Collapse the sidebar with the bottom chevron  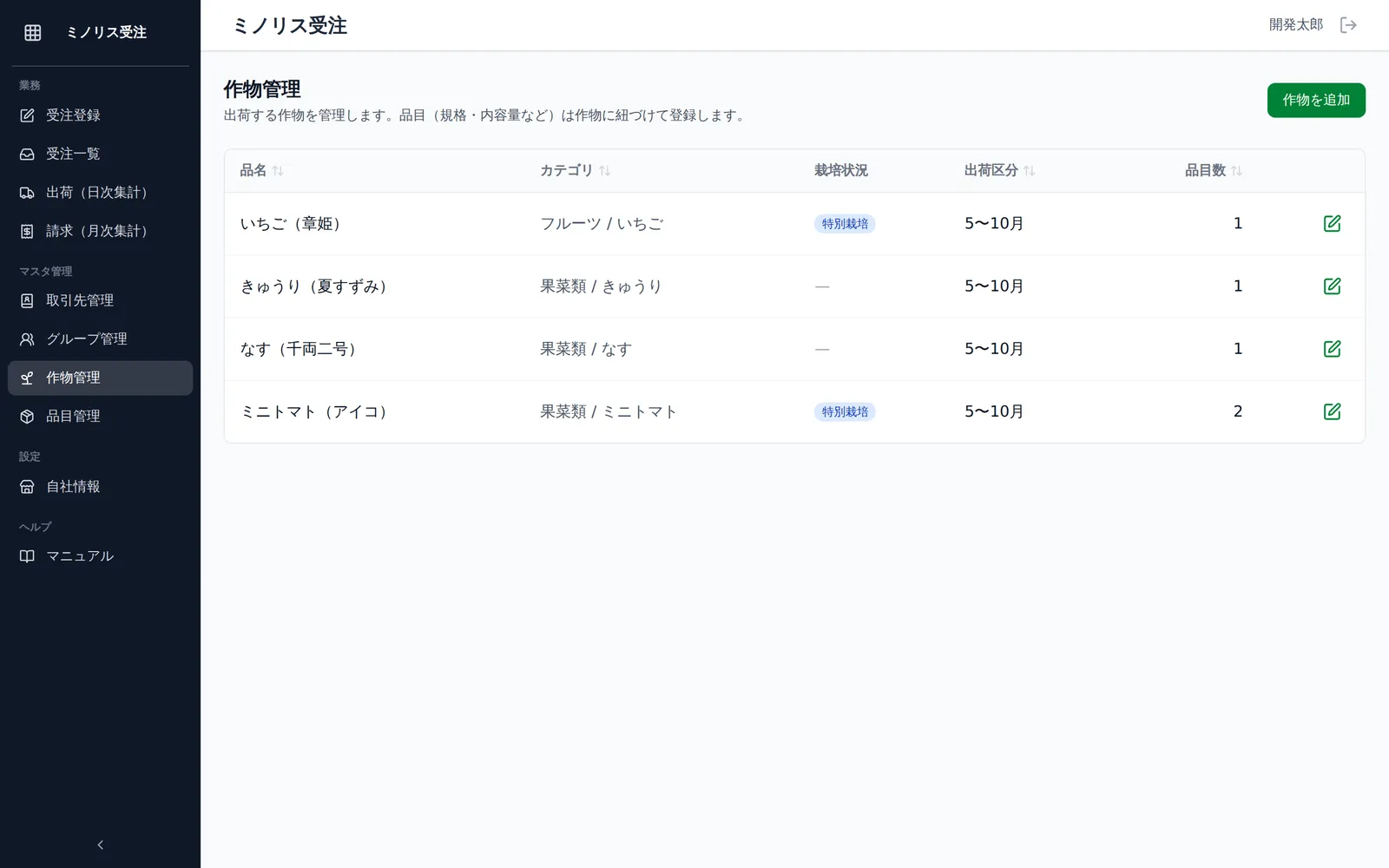[x=101, y=845]
